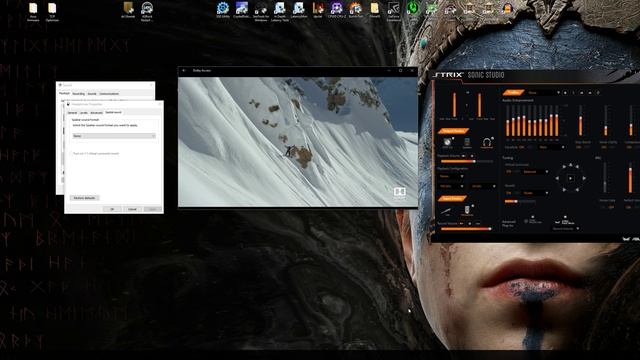The width and height of the screenshot is (640, 360).
Task: Click the Restore defaults button
Action: 84,198
